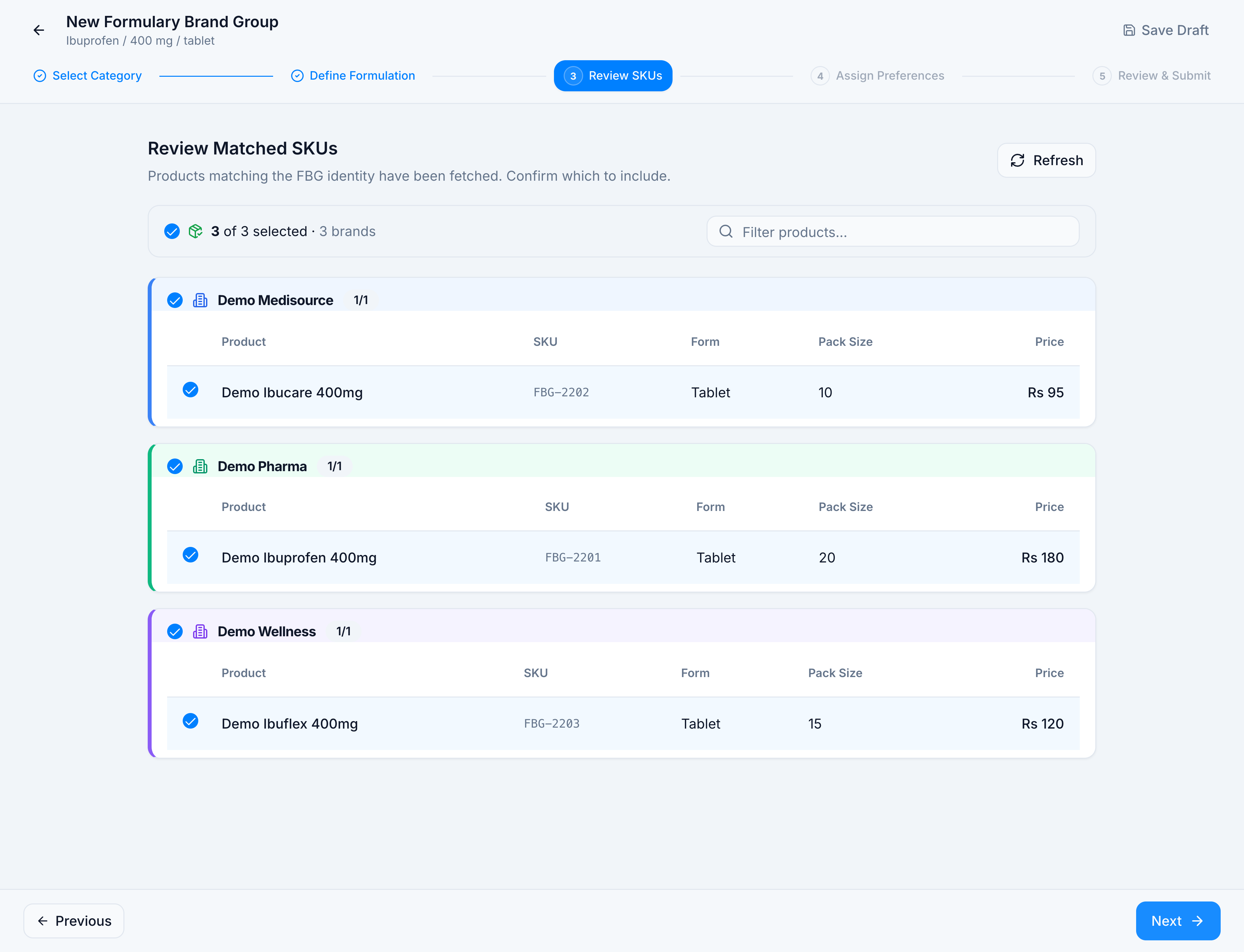
Task: Click the Demo Pharma building icon
Action: pos(200,466)
